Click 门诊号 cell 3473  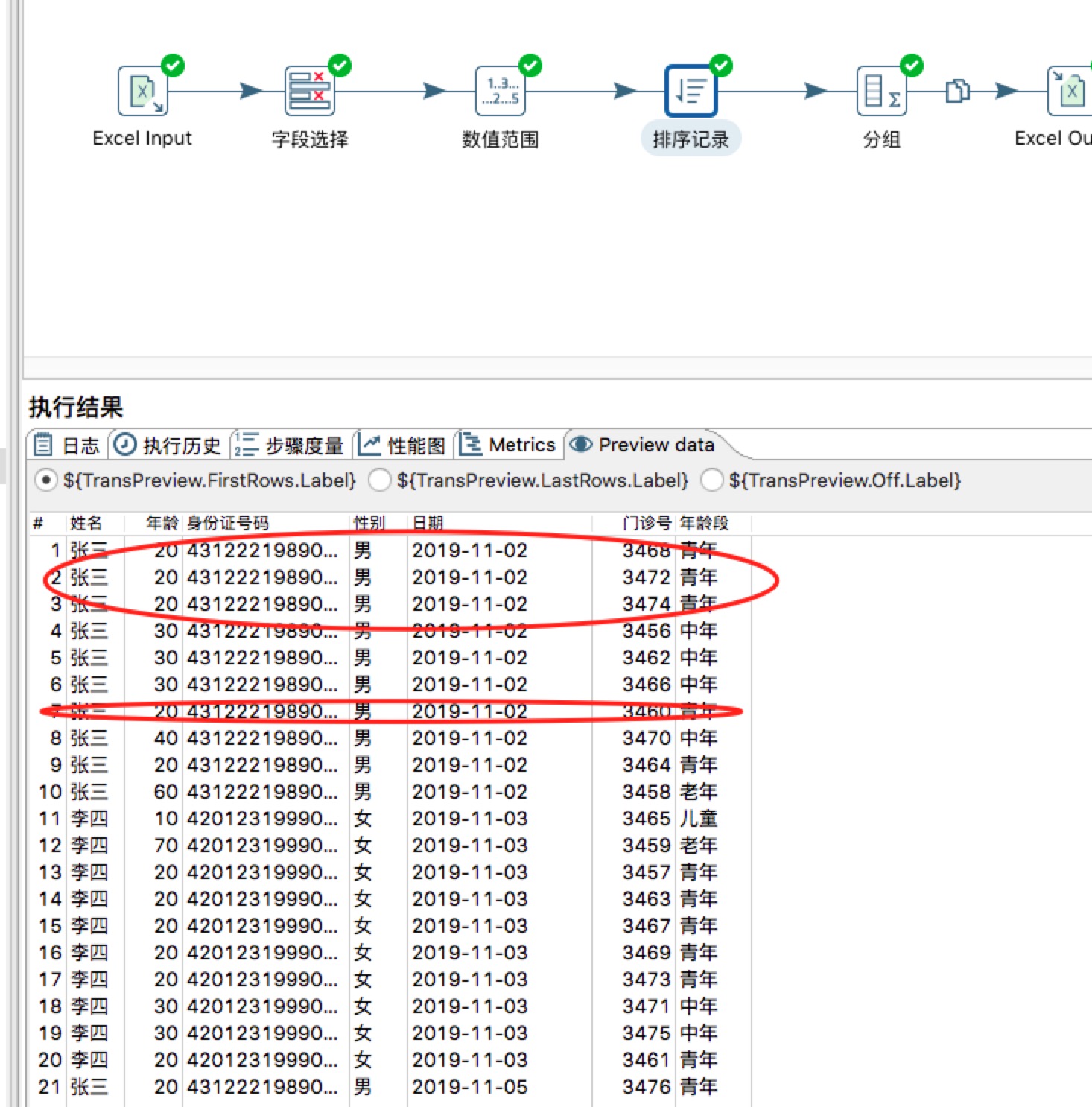point(647,980)
